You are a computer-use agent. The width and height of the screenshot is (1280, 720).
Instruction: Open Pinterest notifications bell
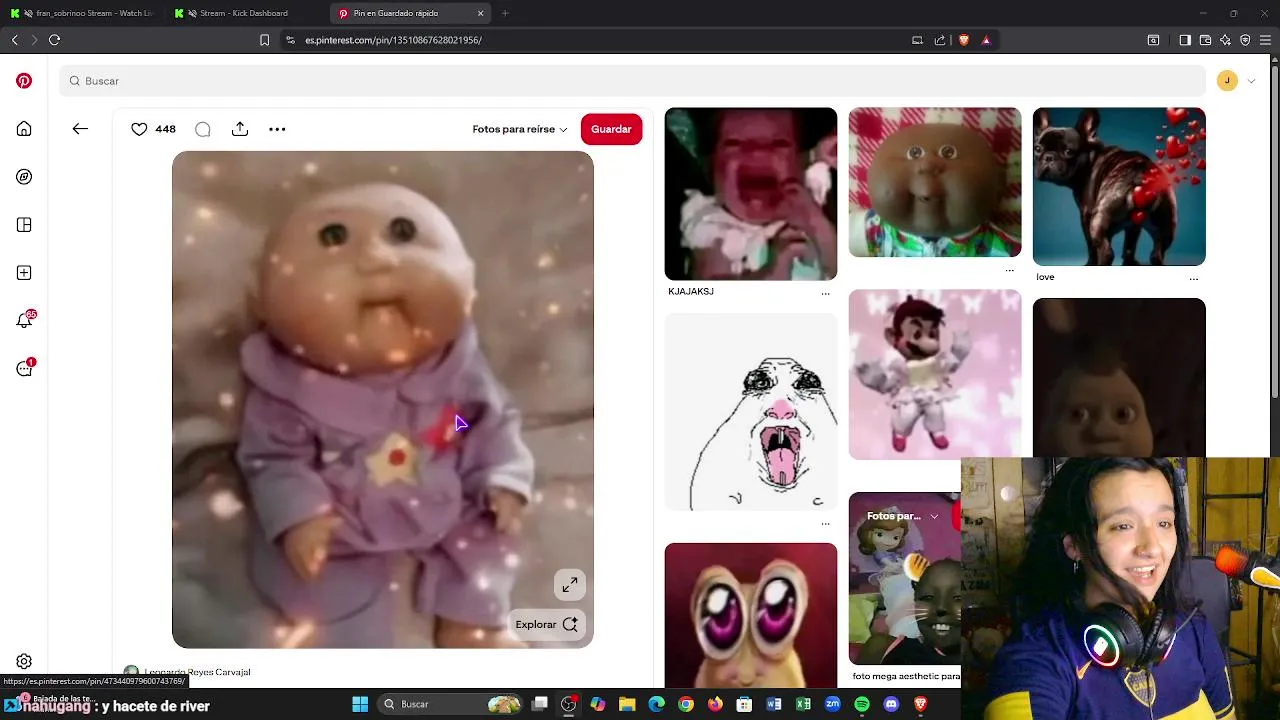pyautogui.click(x=24, y=321)
